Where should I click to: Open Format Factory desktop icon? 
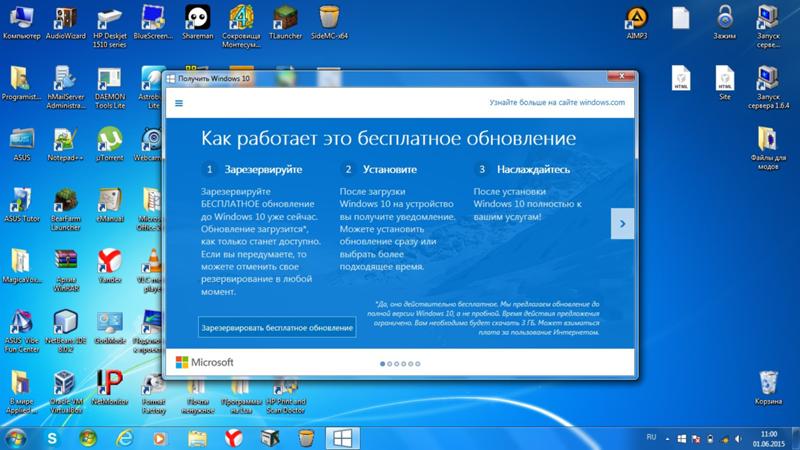coord(153,392)
